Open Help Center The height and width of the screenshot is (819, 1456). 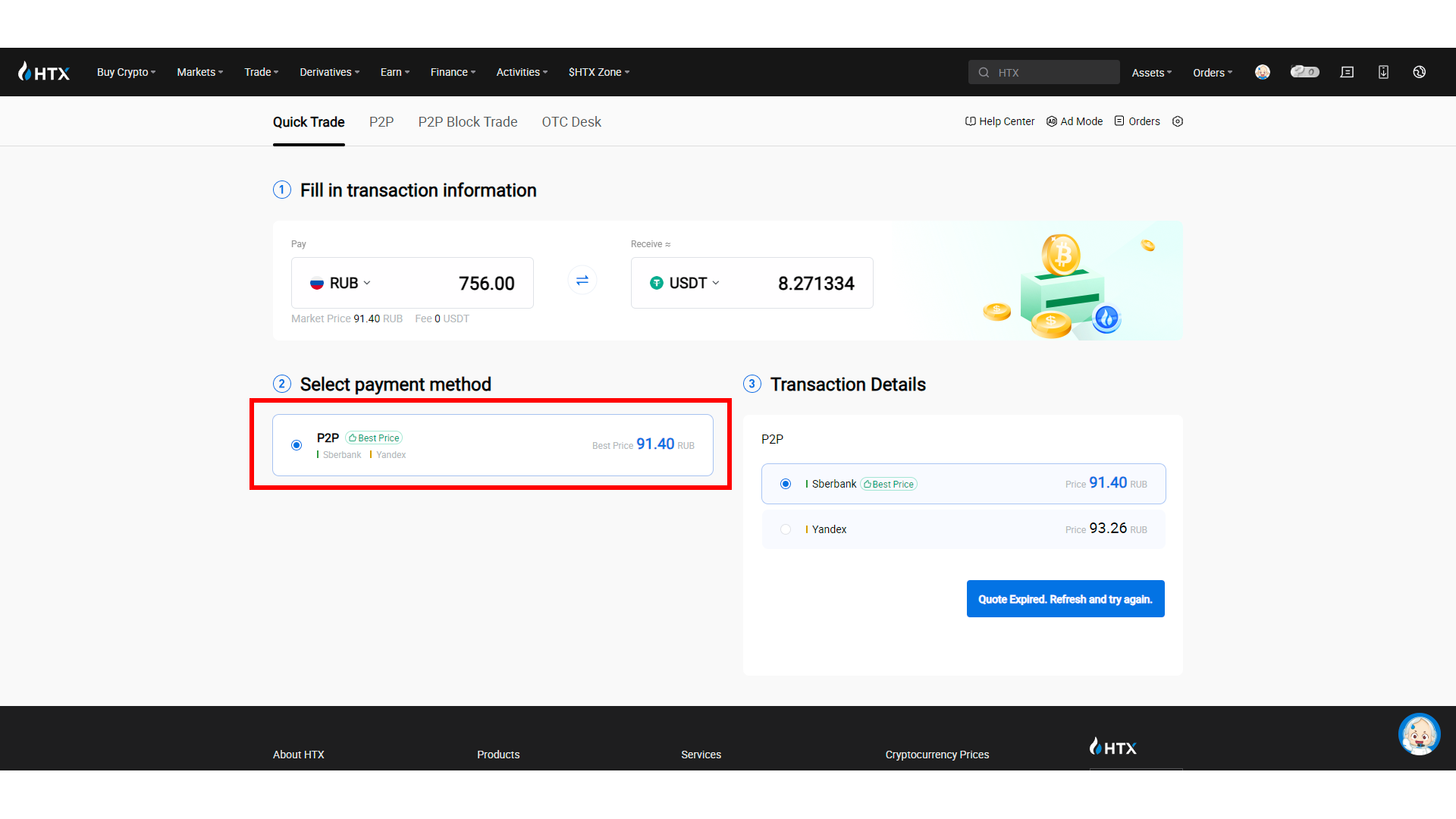(999, 121)
